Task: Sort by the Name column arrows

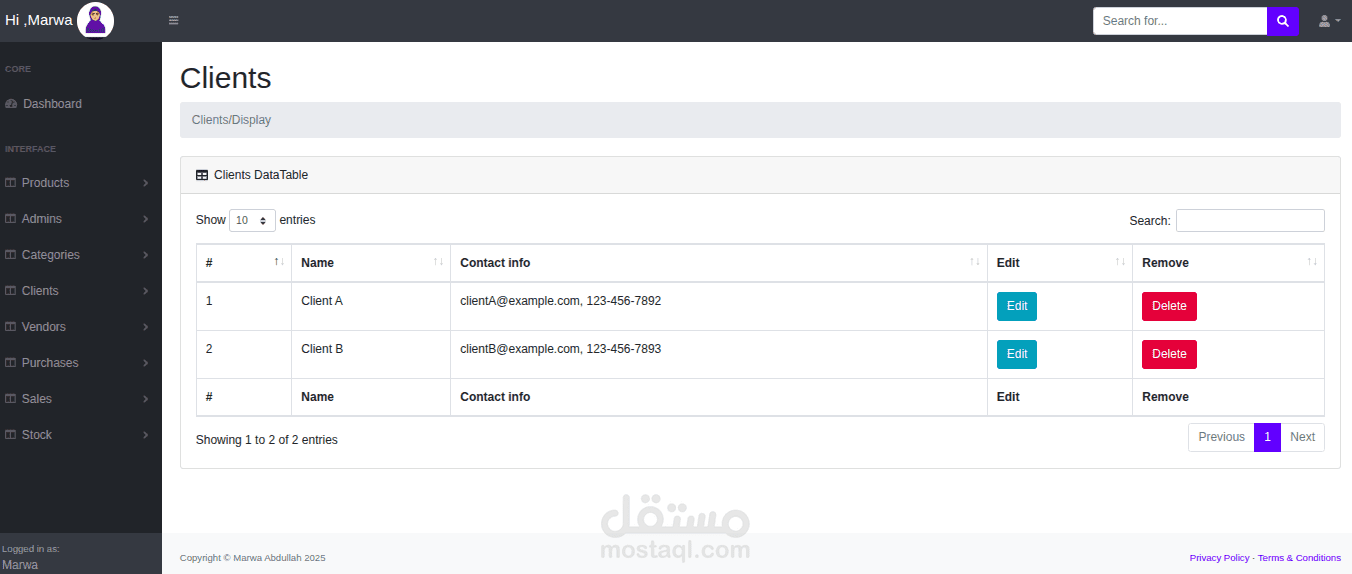Action: [x=439, y=262]
